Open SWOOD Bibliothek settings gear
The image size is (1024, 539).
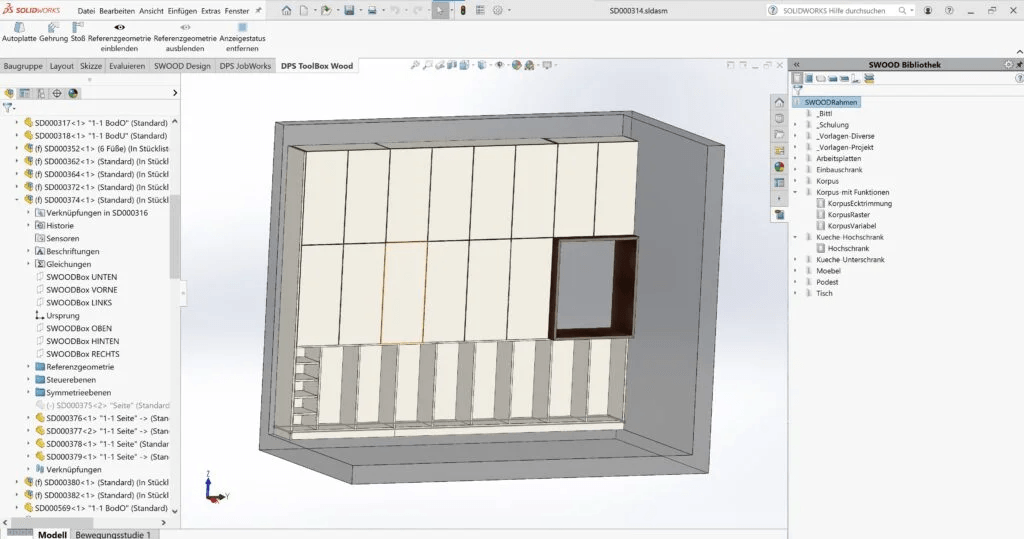[1008, 65]
